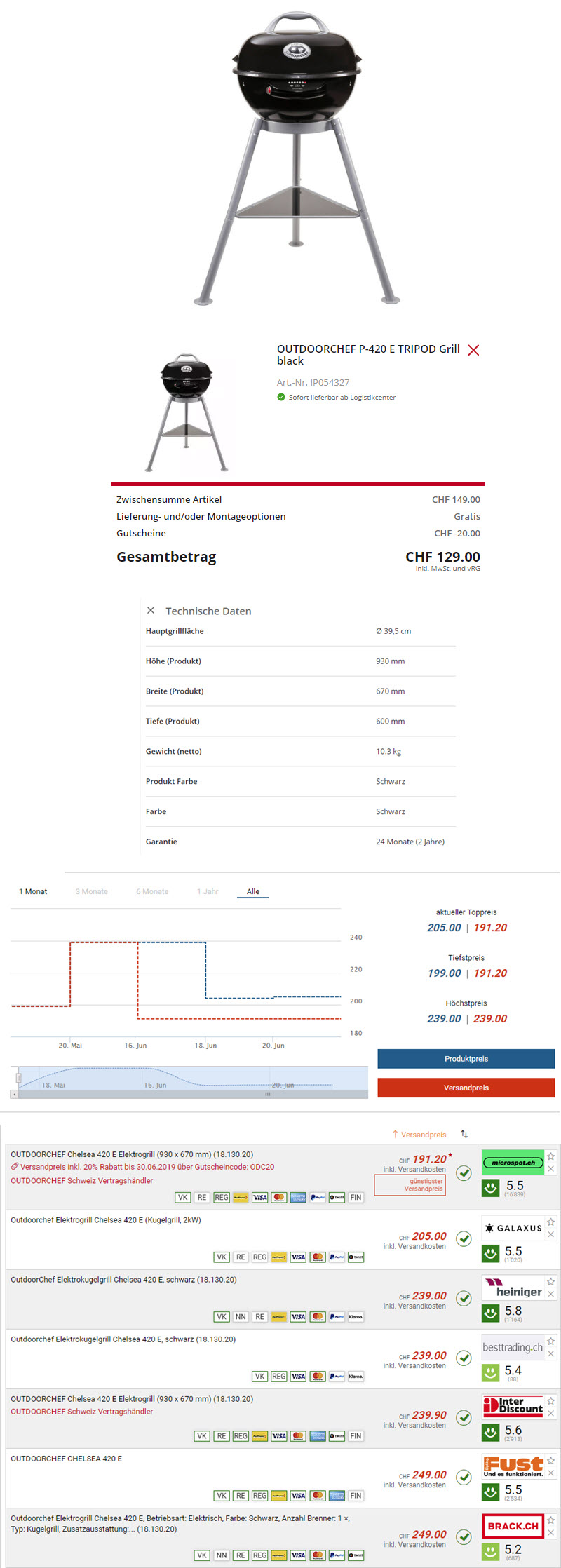Open the microspot.ch shop logo
561x1568 pixels.
click(513, 1162)
